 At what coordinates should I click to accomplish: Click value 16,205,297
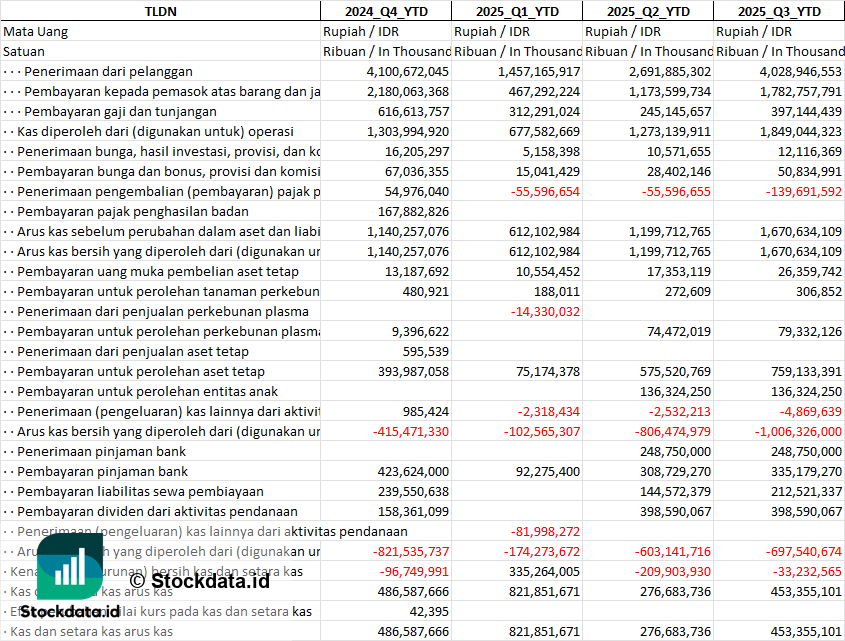[x=417, y=151]
